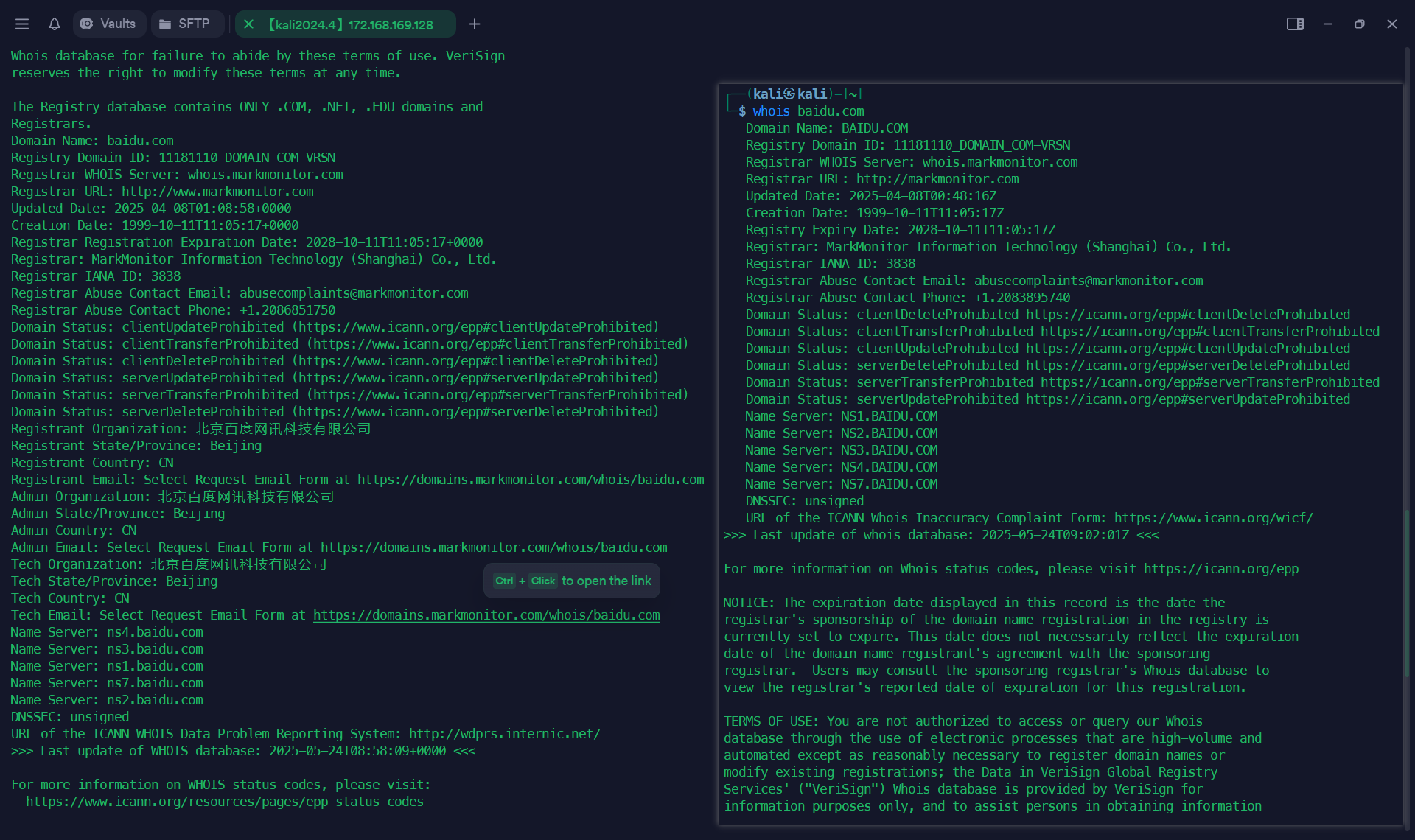Add a new tab with plus button

point(475,24)
